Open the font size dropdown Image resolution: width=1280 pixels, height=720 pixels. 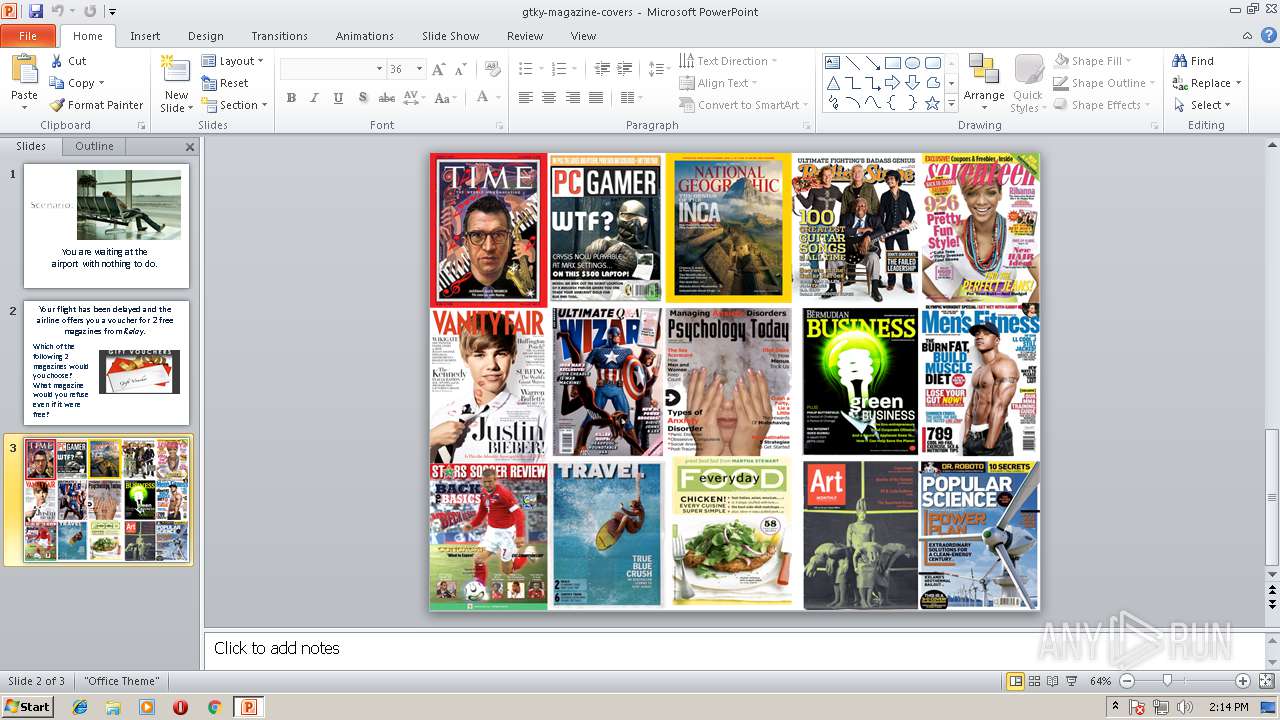419,69
